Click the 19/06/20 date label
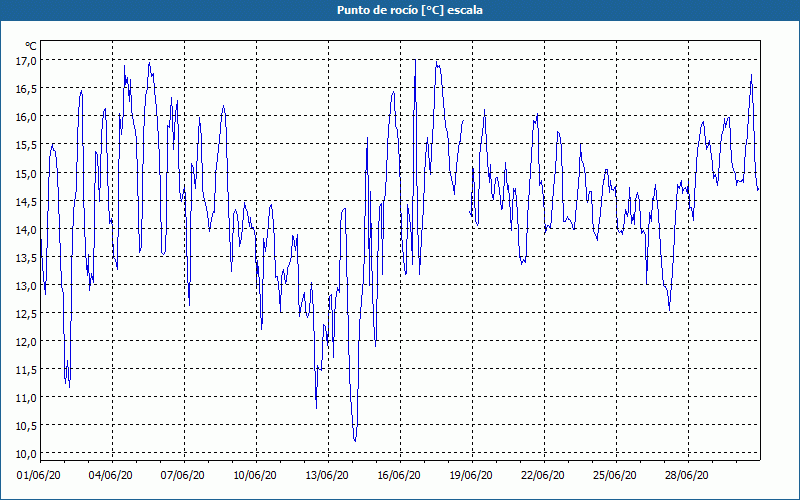This screenshot has width=800, height=500. point(471,475)
